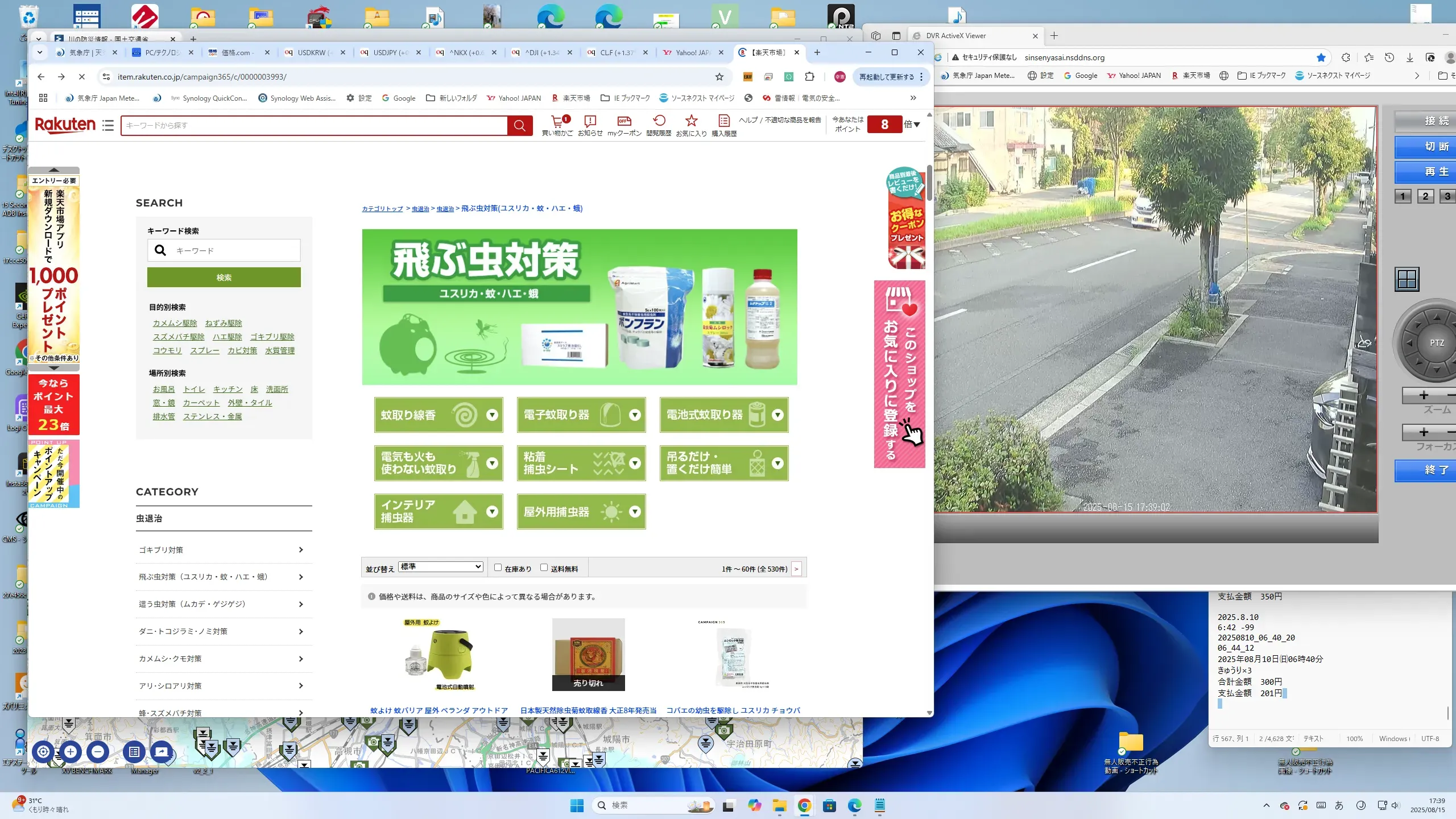Viewport: 1456px width, 819px height.
Task: Click the ねずみ駆除 link
Action: (x=224, y=323)
